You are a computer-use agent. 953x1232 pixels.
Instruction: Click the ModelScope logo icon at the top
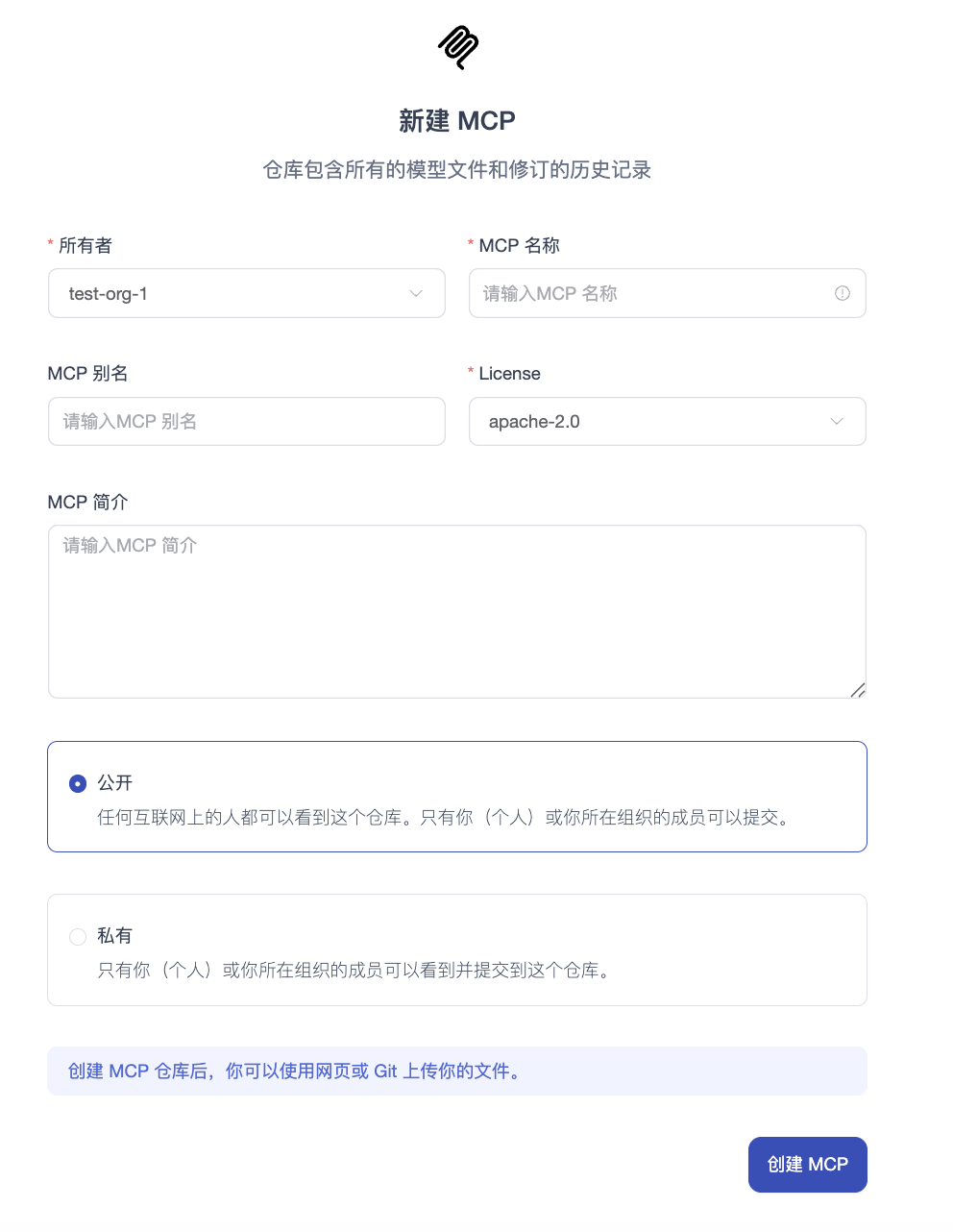click(x=457, y=46)
